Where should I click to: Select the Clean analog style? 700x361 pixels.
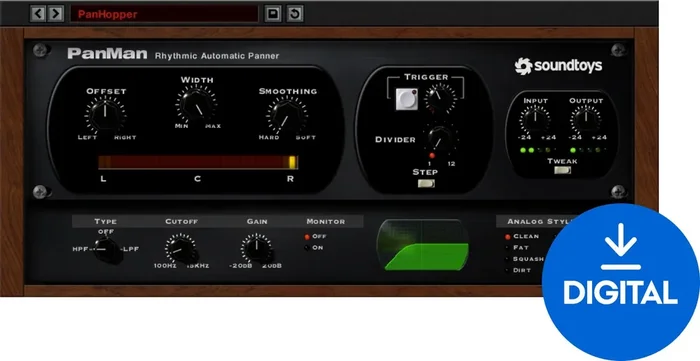click(x=522, y=237)
